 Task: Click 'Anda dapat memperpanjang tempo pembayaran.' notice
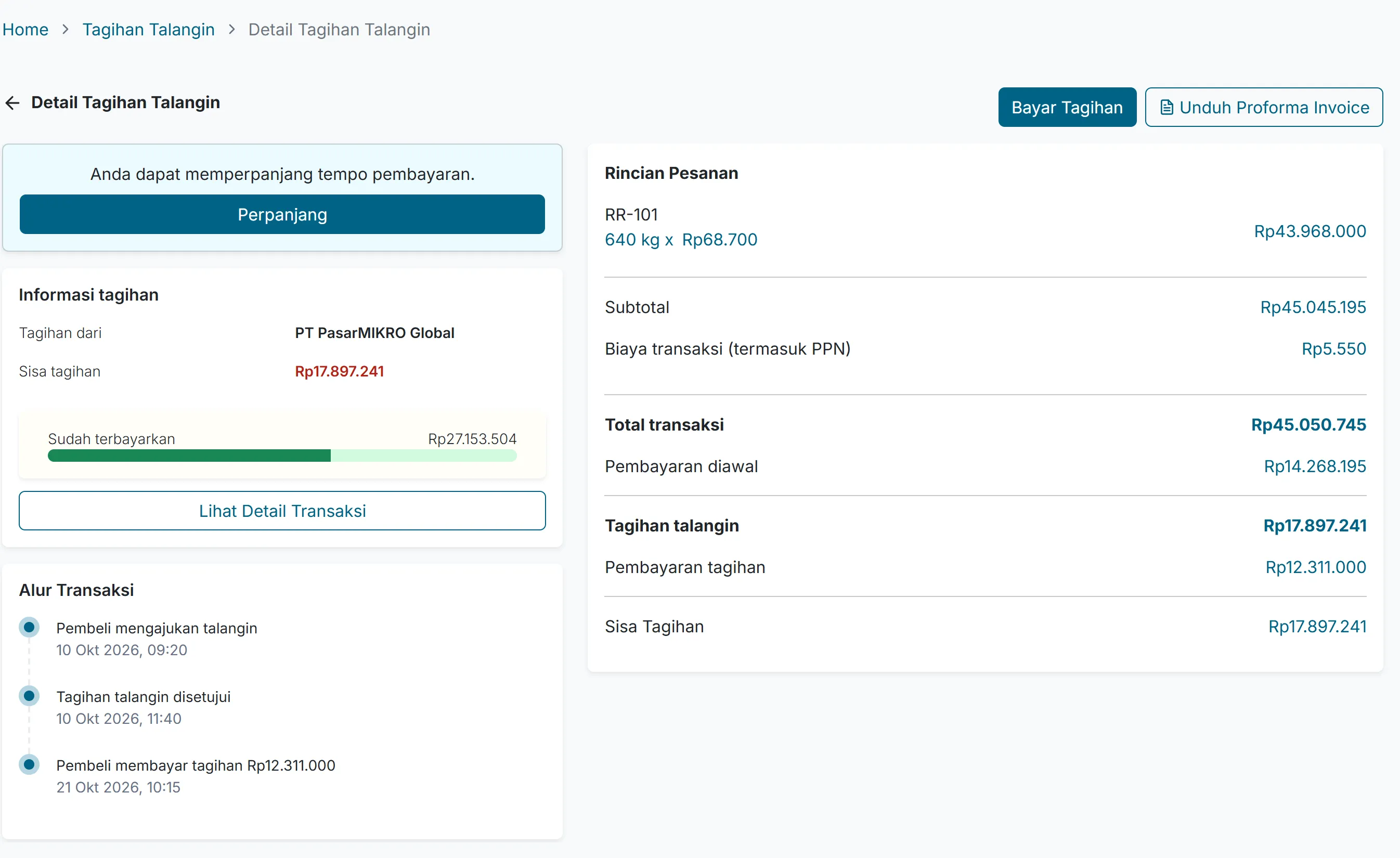click(282, 174)
